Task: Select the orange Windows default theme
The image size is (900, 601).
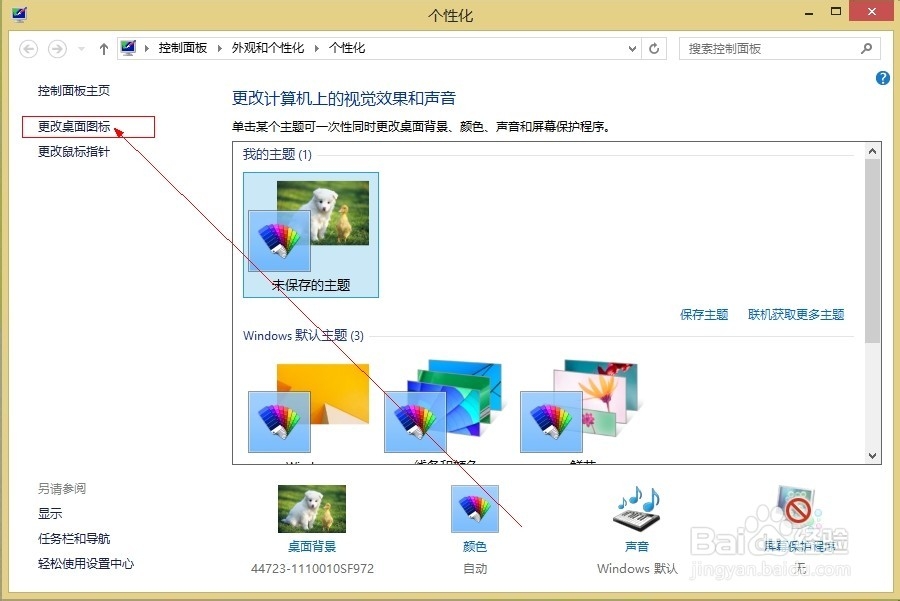Action: pyautogui.click(x=309, y=408)
